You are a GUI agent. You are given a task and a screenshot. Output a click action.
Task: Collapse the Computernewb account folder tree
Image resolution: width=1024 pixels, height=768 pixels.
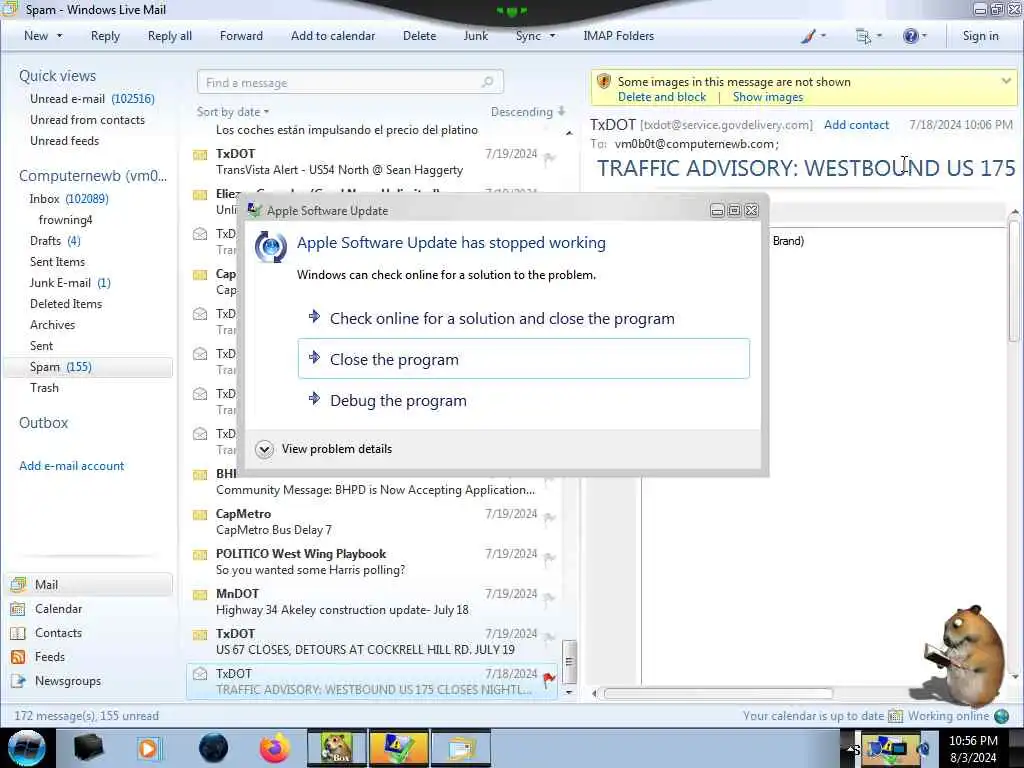93,176
